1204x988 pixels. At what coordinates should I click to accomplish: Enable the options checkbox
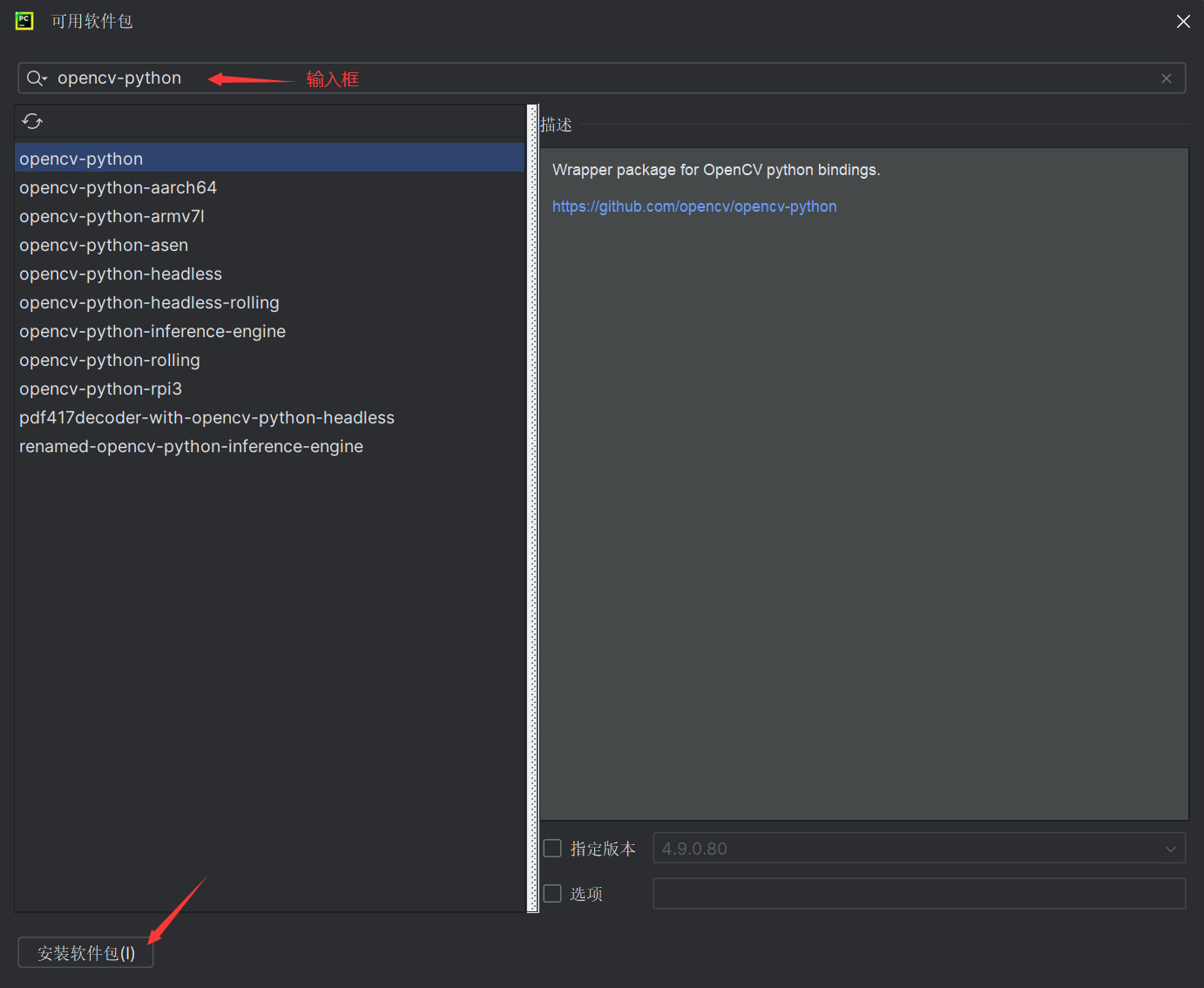552,894
